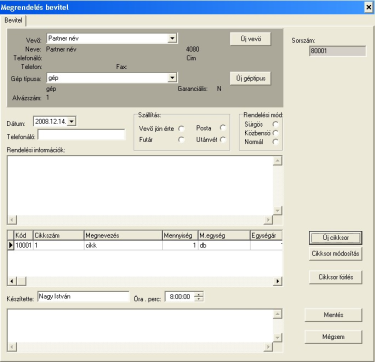Expand the Gép típusa dropdown
Screen dimensions: 375x362
pos(172,78)
